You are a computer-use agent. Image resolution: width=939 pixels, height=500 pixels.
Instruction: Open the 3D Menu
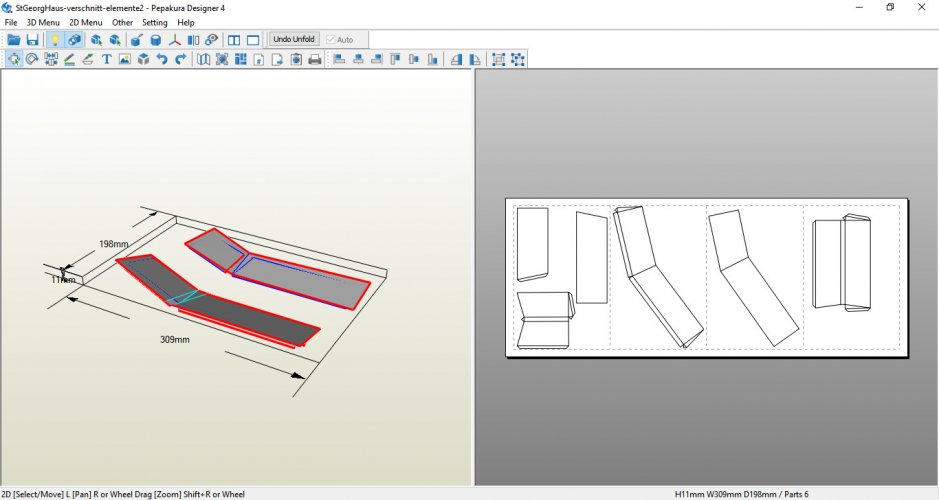click(x=43, y=22)
